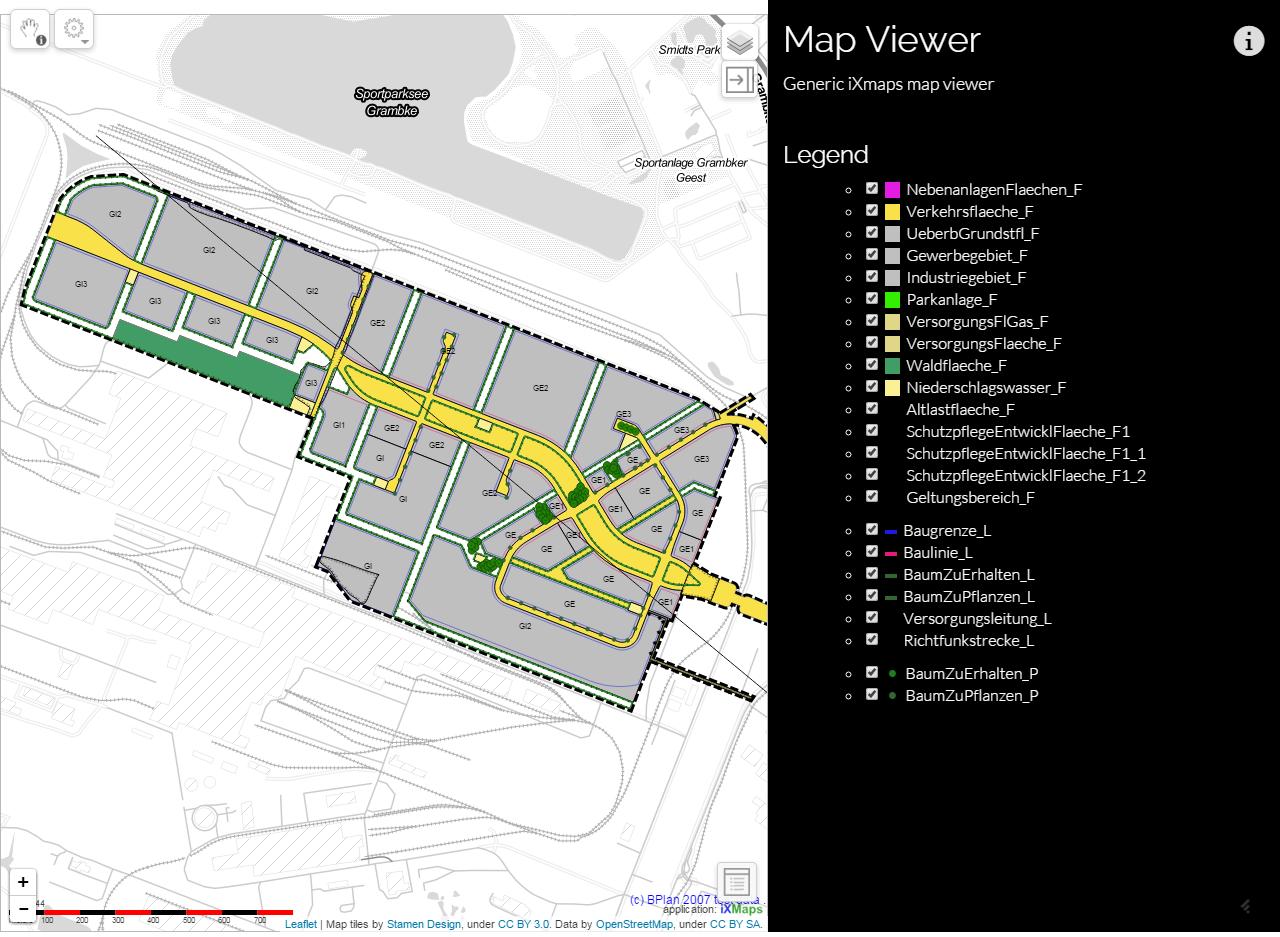Toggle the Waldflaeche_F layer checkbox
Image resolution: width=1280 pixels, height=937 pixels.
872,365
